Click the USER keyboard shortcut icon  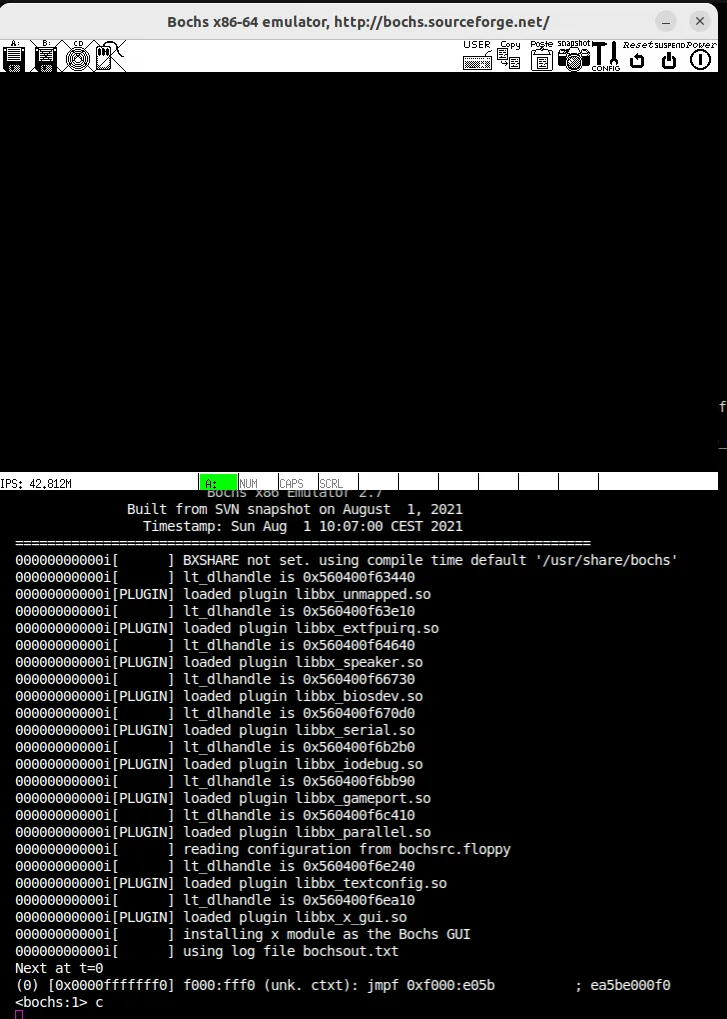point(477,56)
